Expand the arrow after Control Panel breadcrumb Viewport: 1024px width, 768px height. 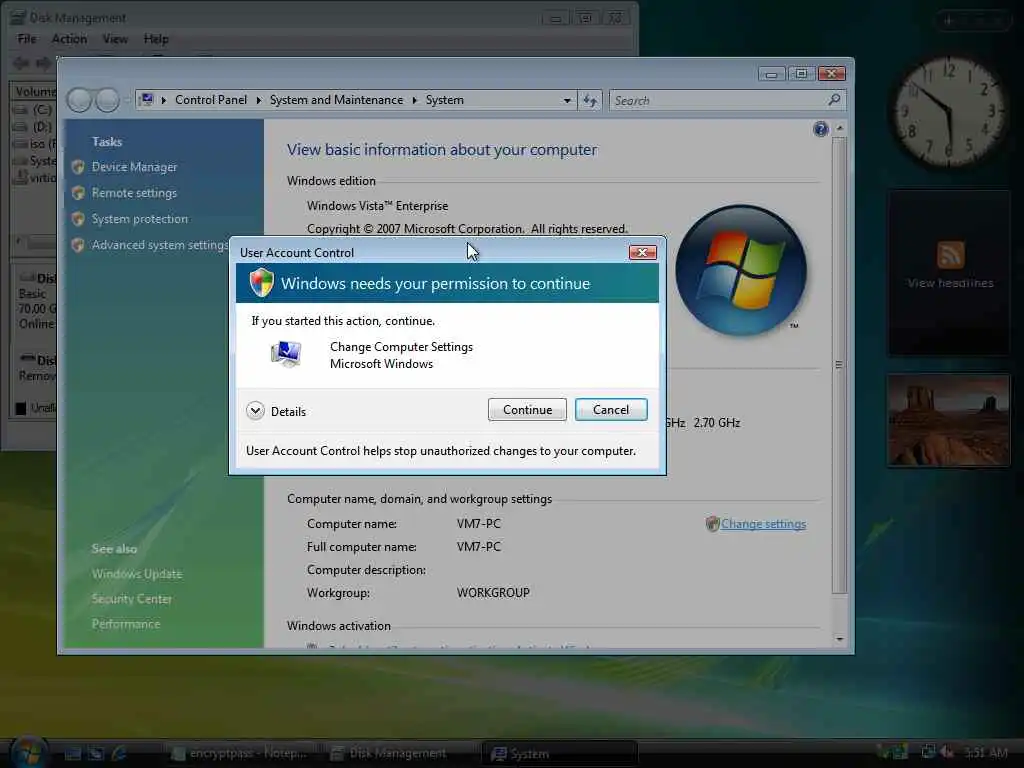(259, 100)
